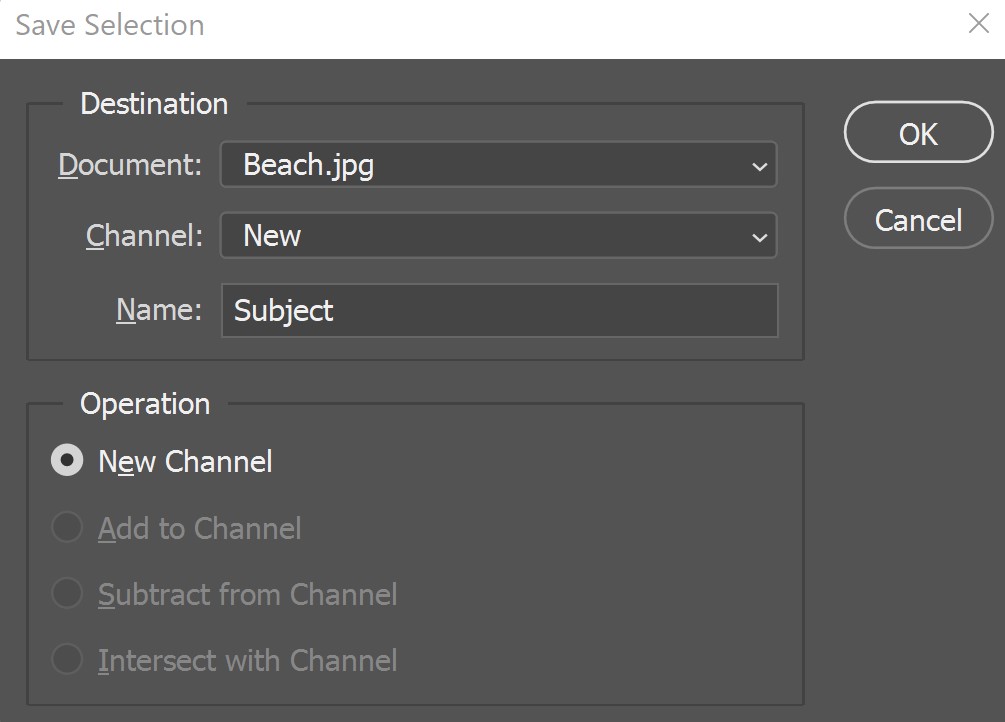Click the Operation group heading
The image size is (1005, 722).
coord(145,403)
